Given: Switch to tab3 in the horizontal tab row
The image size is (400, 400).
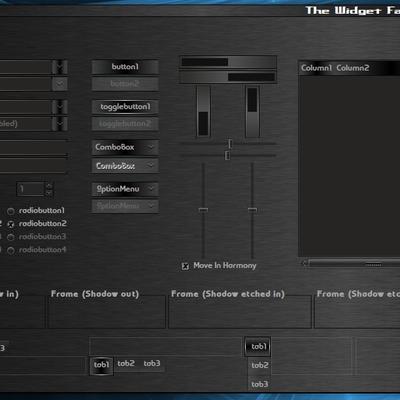Looking at the screenshot, I should tap(152, 364).
